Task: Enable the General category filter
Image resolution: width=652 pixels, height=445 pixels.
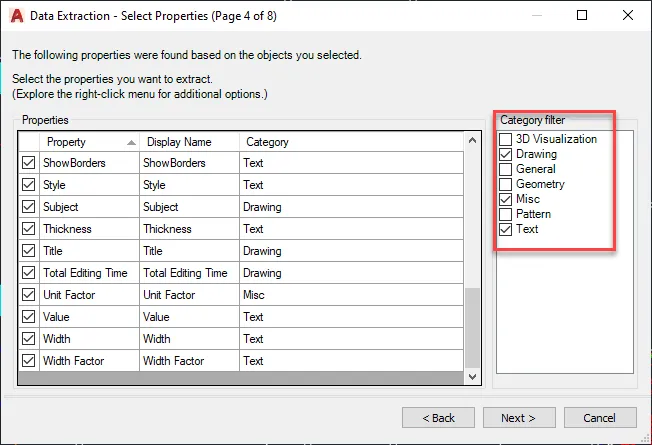Action: click(x=505, y=169)
